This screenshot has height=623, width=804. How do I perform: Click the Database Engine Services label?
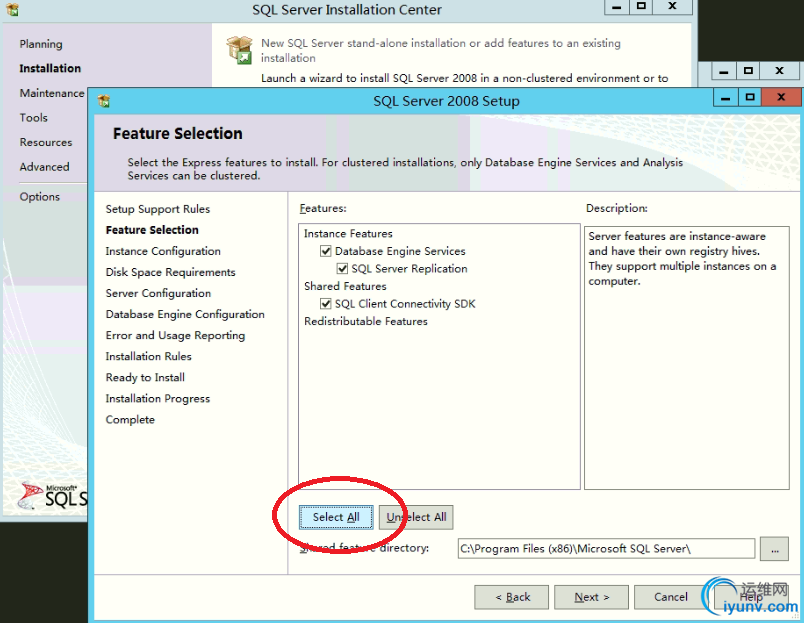pyautogui.click(x=400, y=251)
